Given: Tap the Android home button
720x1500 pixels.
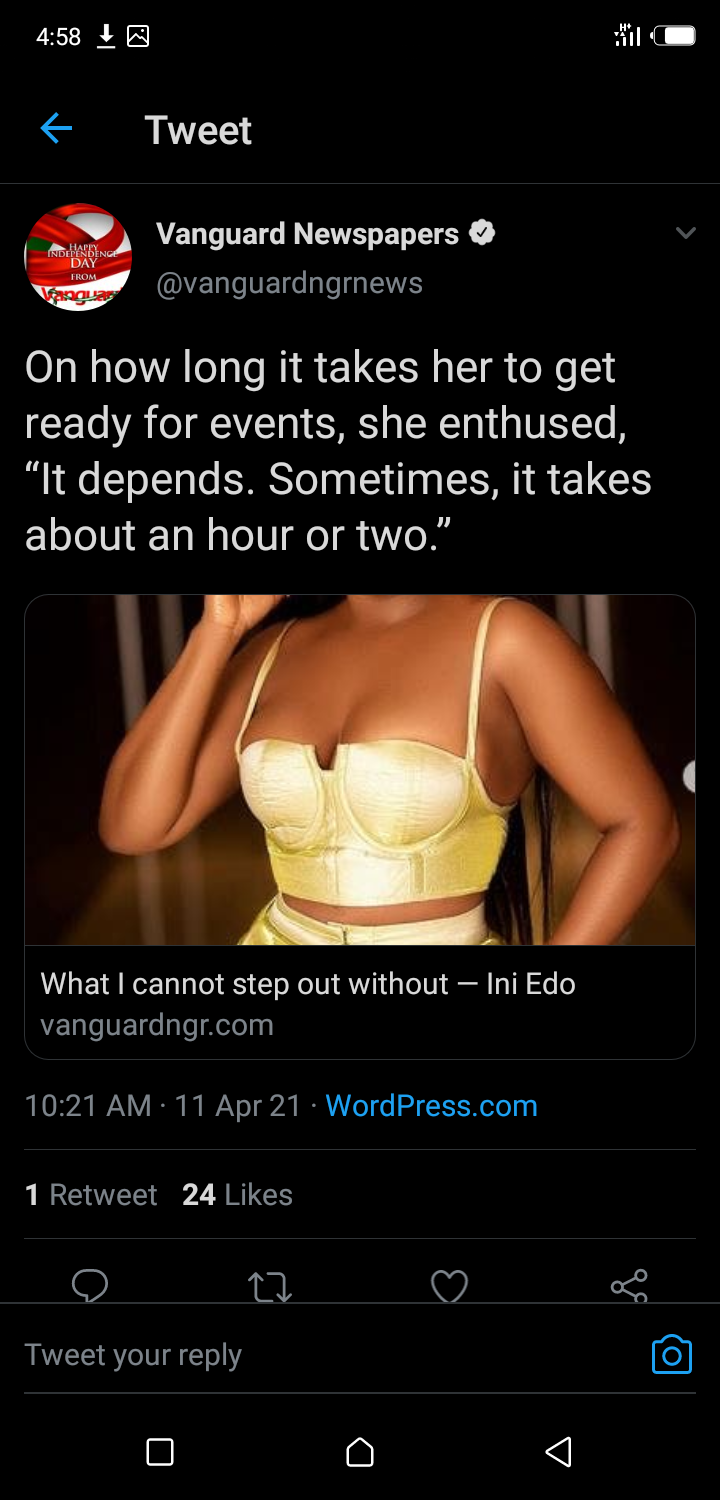Looking at the screenshot, I should pos(360,1451).
